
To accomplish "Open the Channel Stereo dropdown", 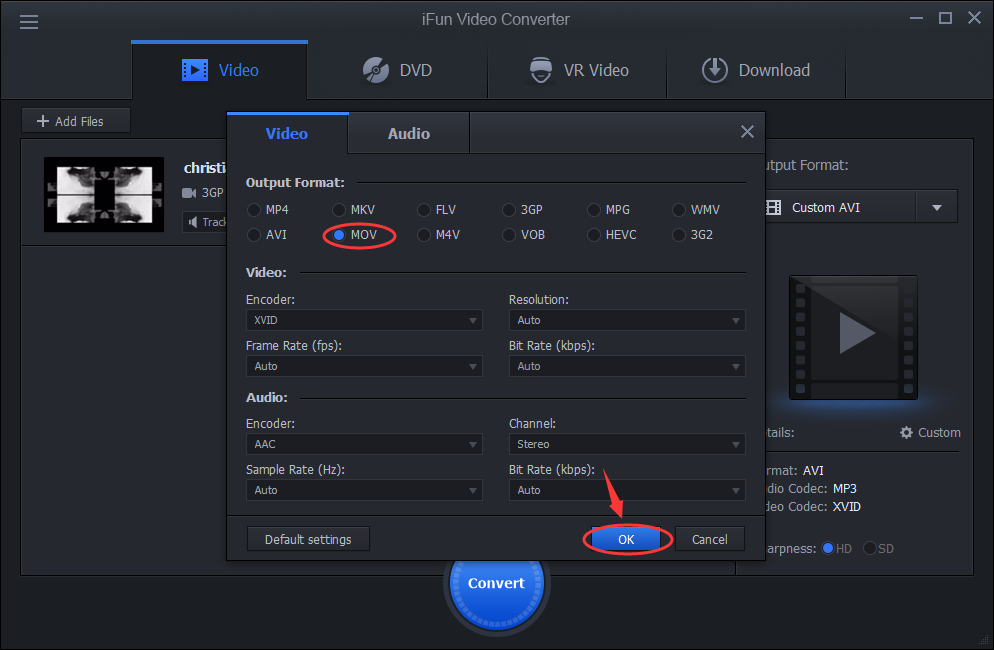I will pos(627,444).
